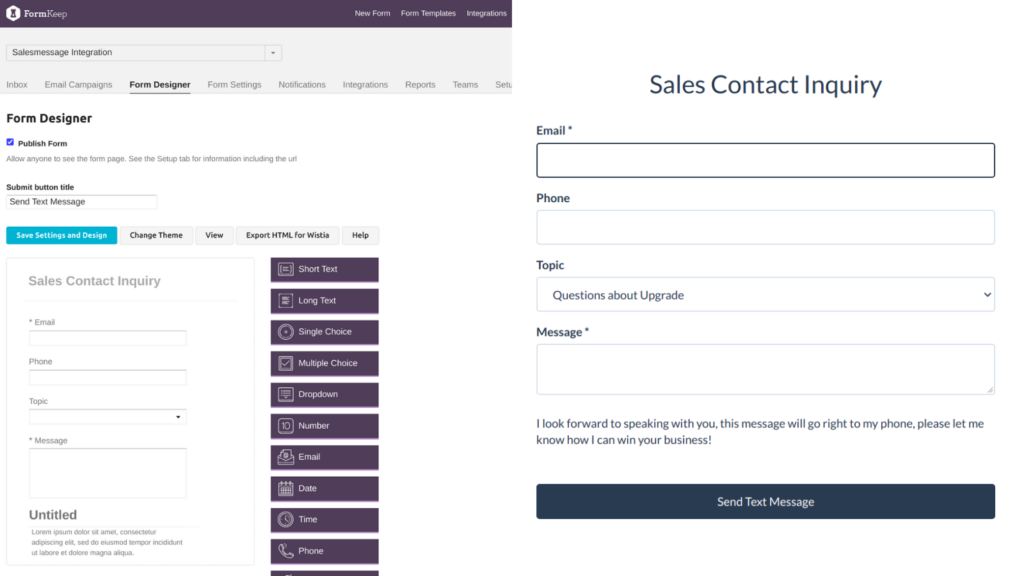This screenshot has height=576, width=1024.
Task: Select the Single Choice field icon
Action: point(285,332)
